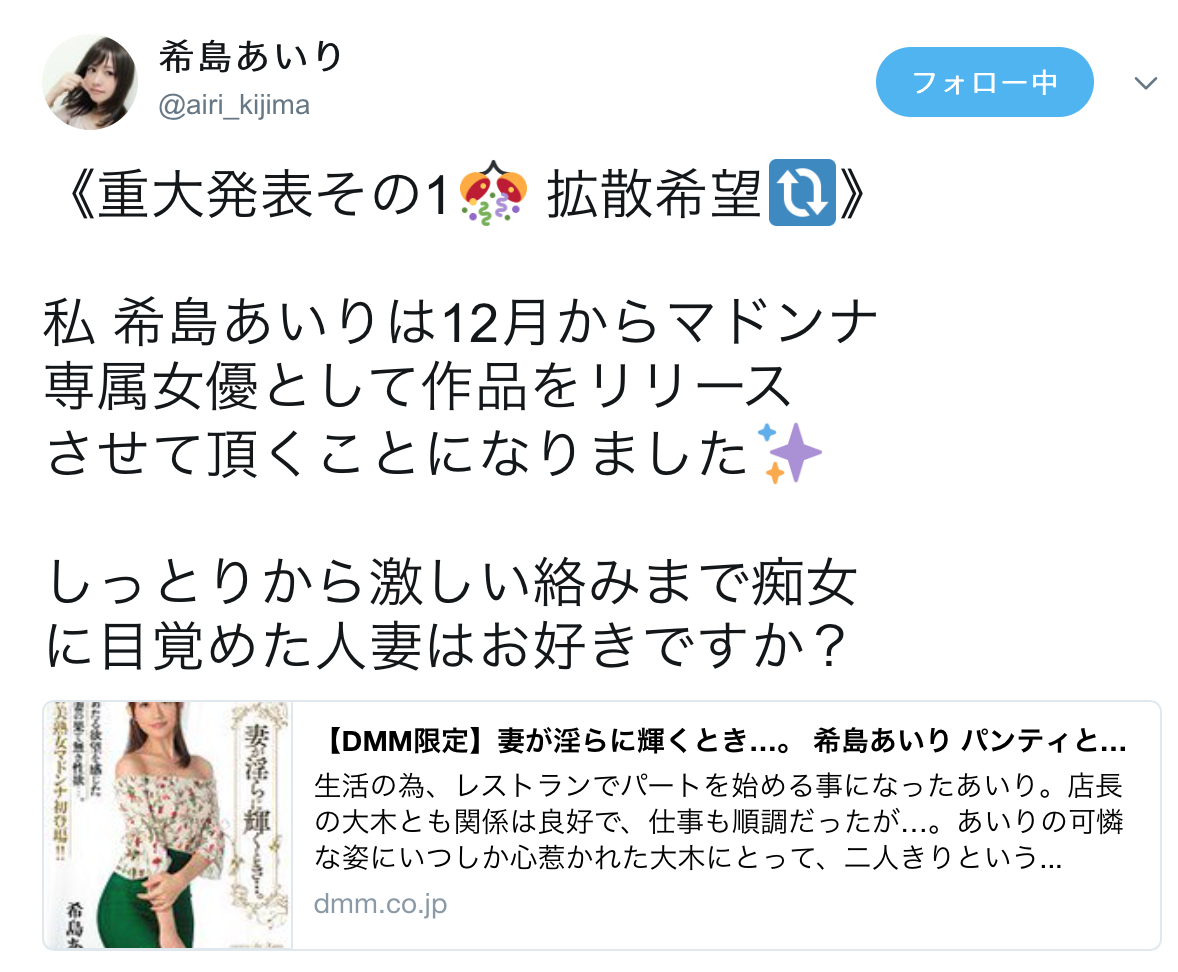
Task: Expand the tweet options chevron menu
Action: click(x=1145, y=83)
